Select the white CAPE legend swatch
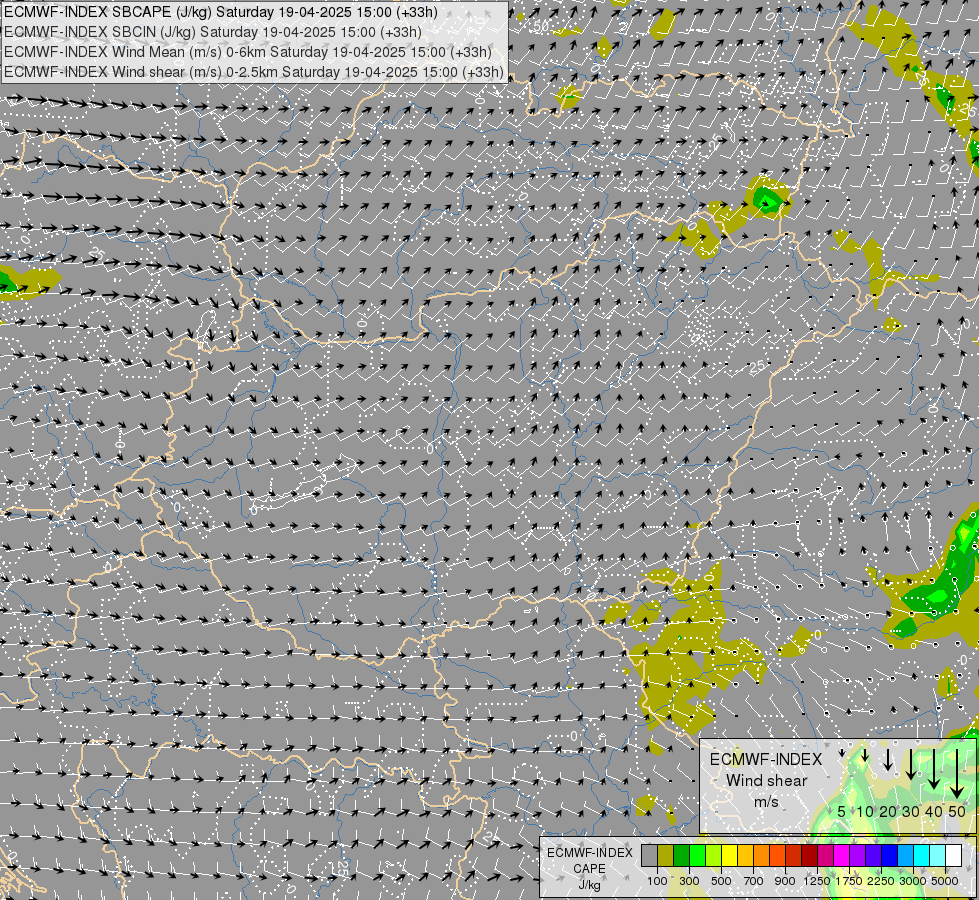The height and width of the screenshot is (900, 979). coord(953,855)
